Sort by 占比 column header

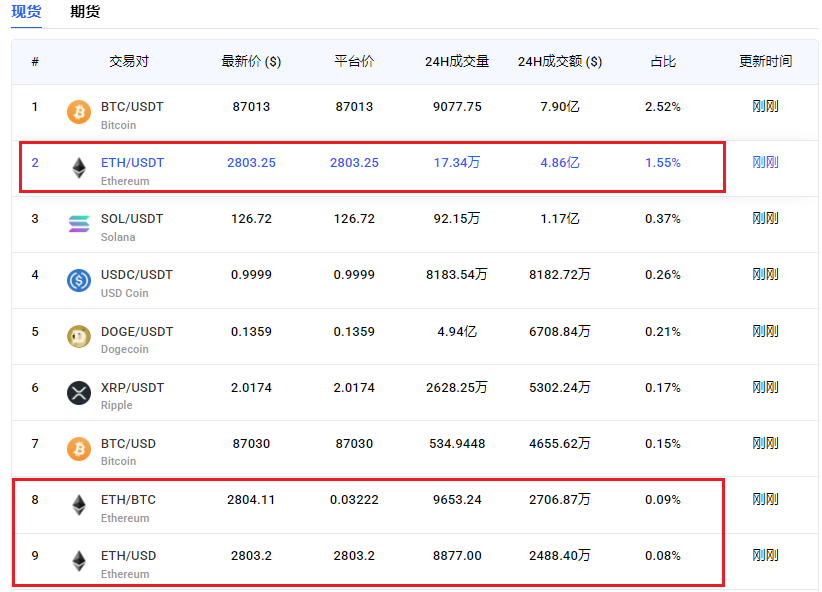[x=663, y=61]
